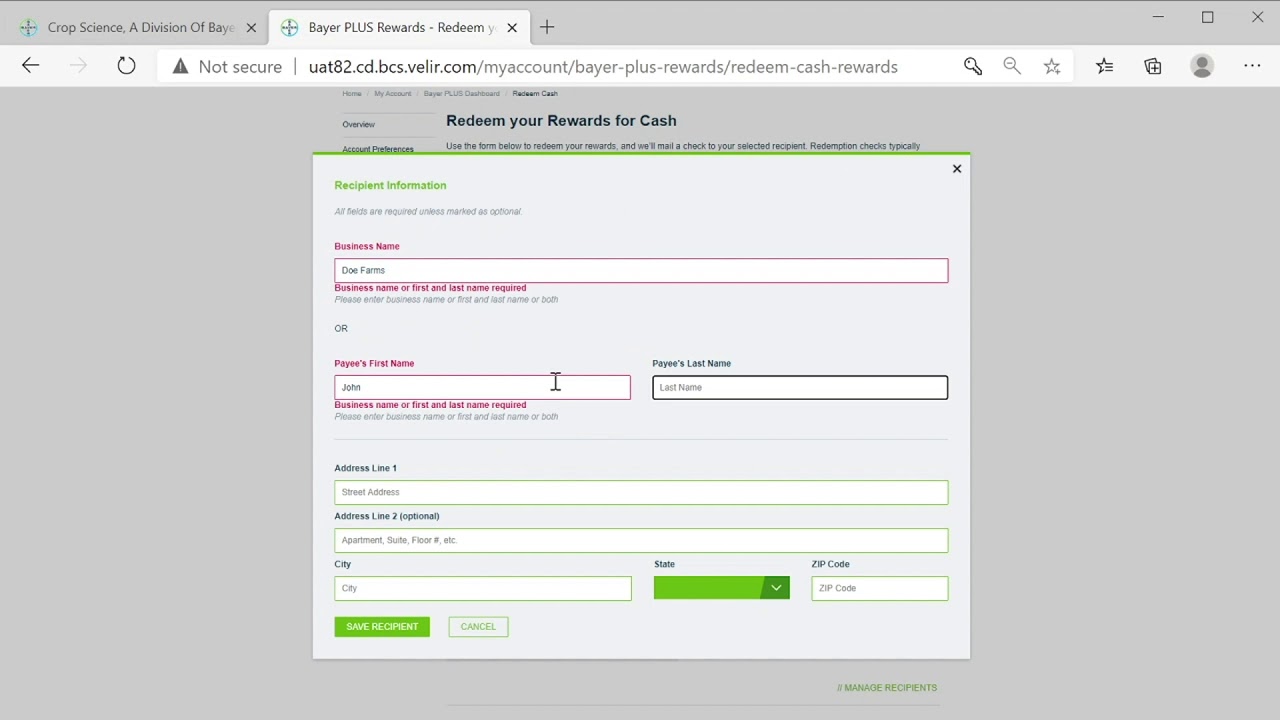
Task: Click the Address Line 1 field
Action: 641,492
